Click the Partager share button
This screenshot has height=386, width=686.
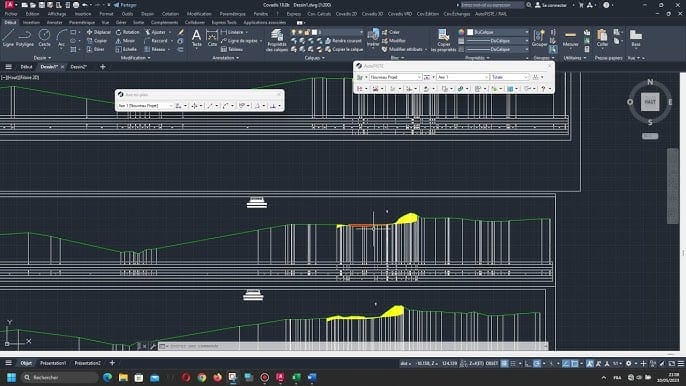click(125, 5)
